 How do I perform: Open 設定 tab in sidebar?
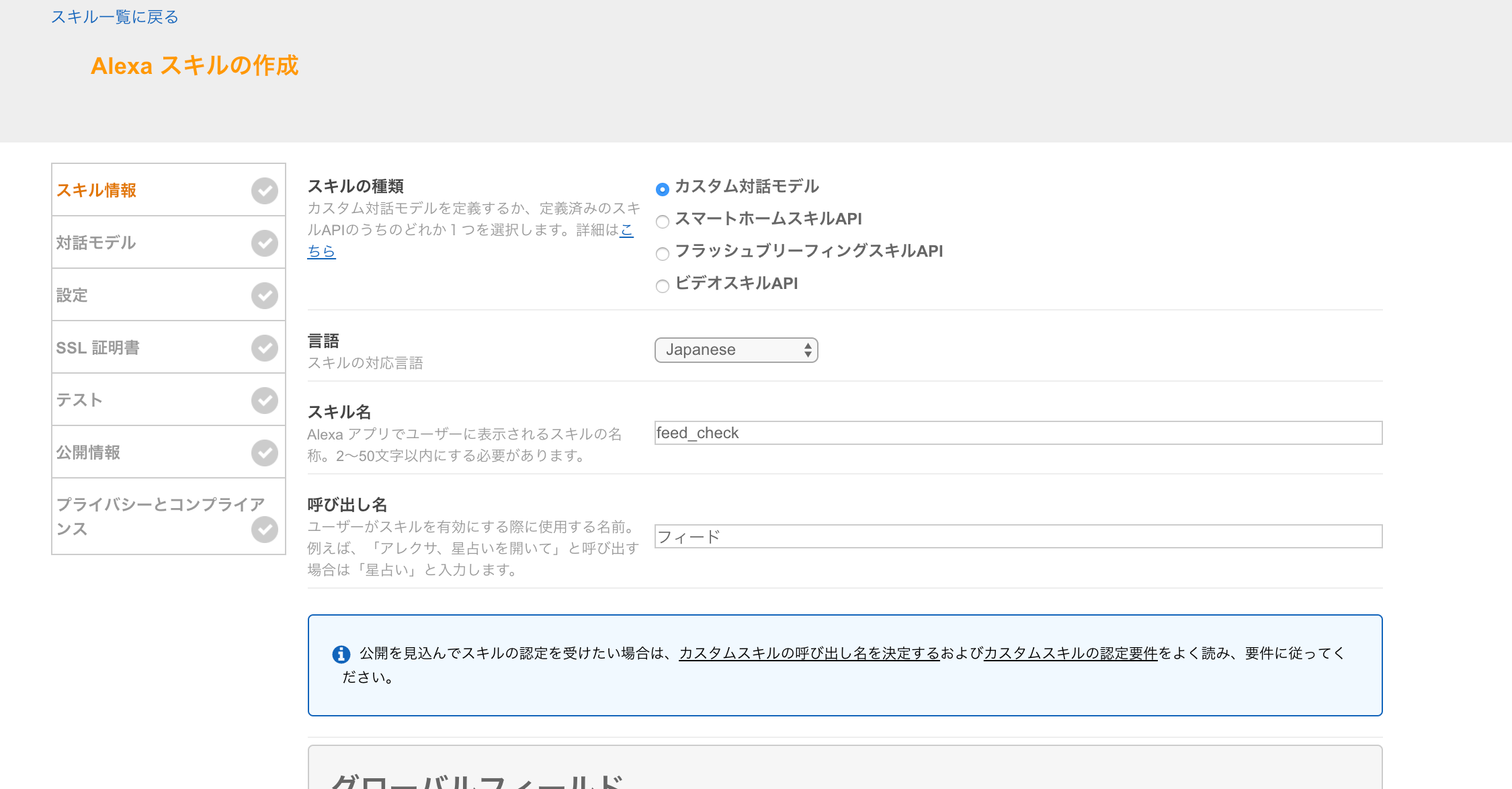tap(169, 295)
